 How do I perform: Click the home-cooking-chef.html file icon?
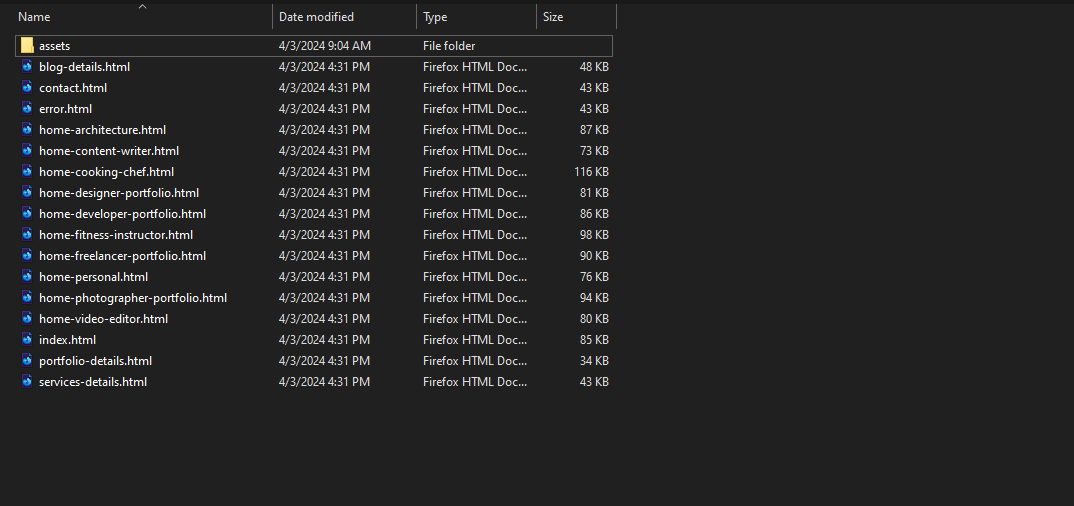pos(27,172)
